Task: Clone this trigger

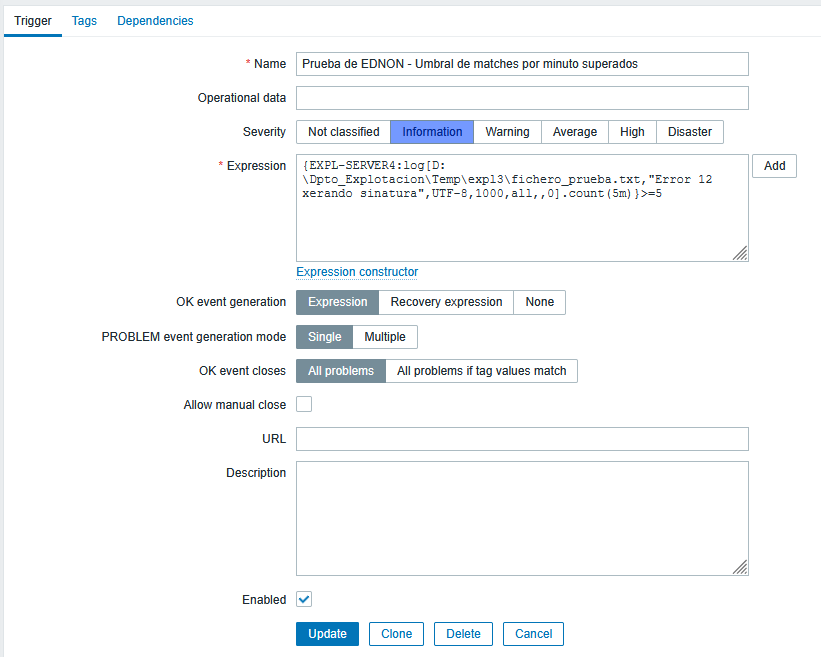Action: (396, 634)
